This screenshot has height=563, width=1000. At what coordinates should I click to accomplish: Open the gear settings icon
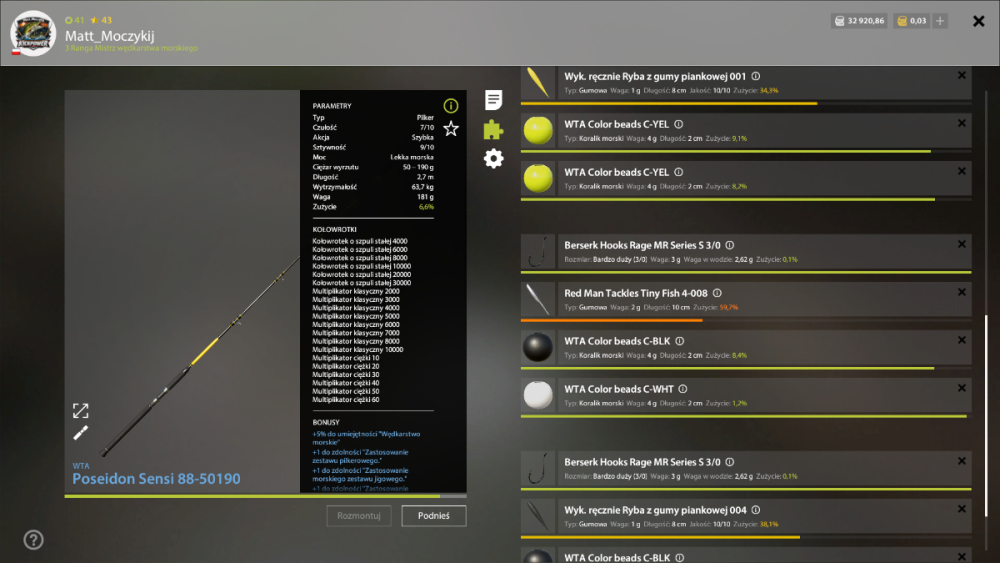click(493, 158)
